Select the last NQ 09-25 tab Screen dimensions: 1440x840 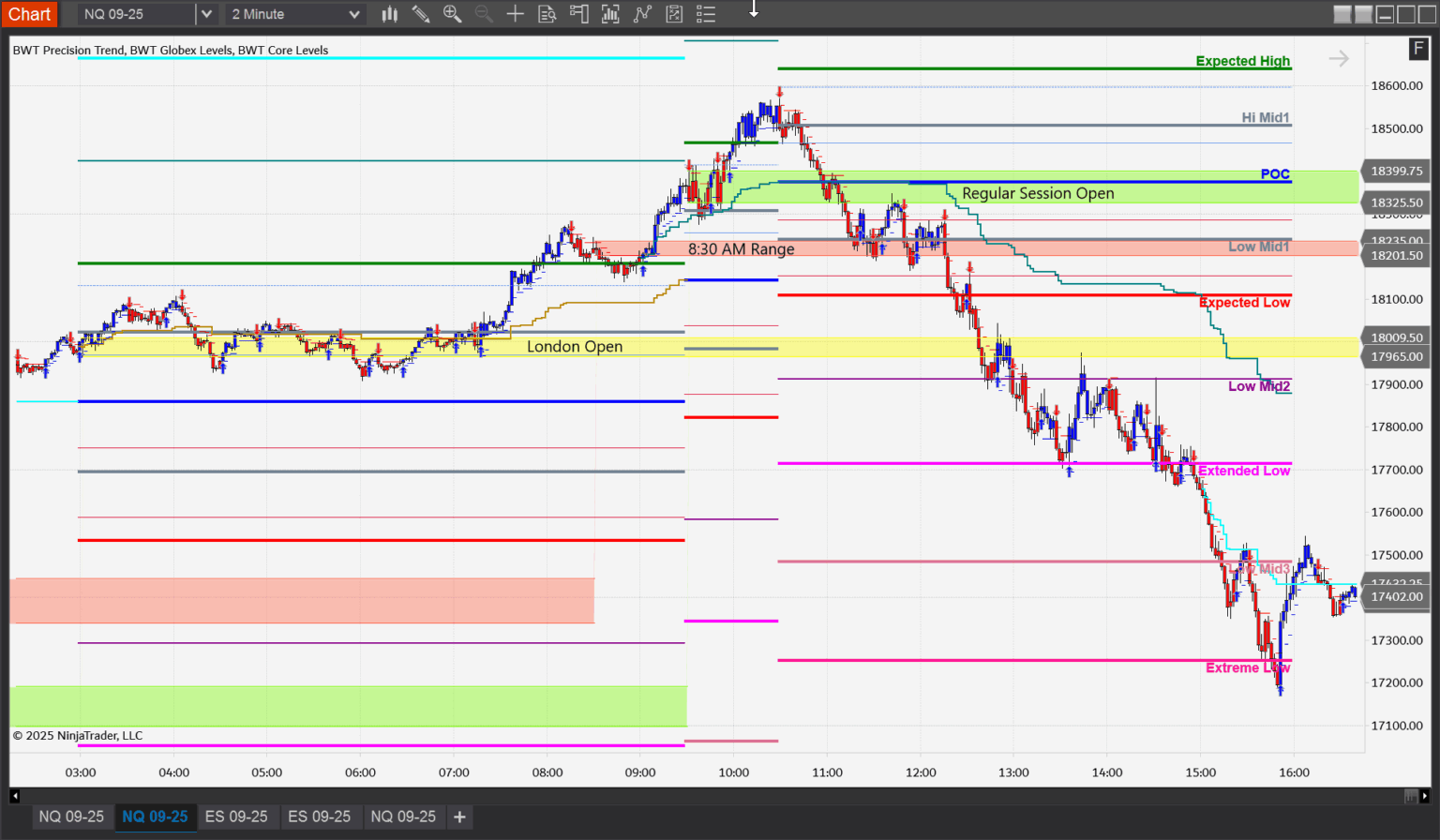click(x=403, y=817)
